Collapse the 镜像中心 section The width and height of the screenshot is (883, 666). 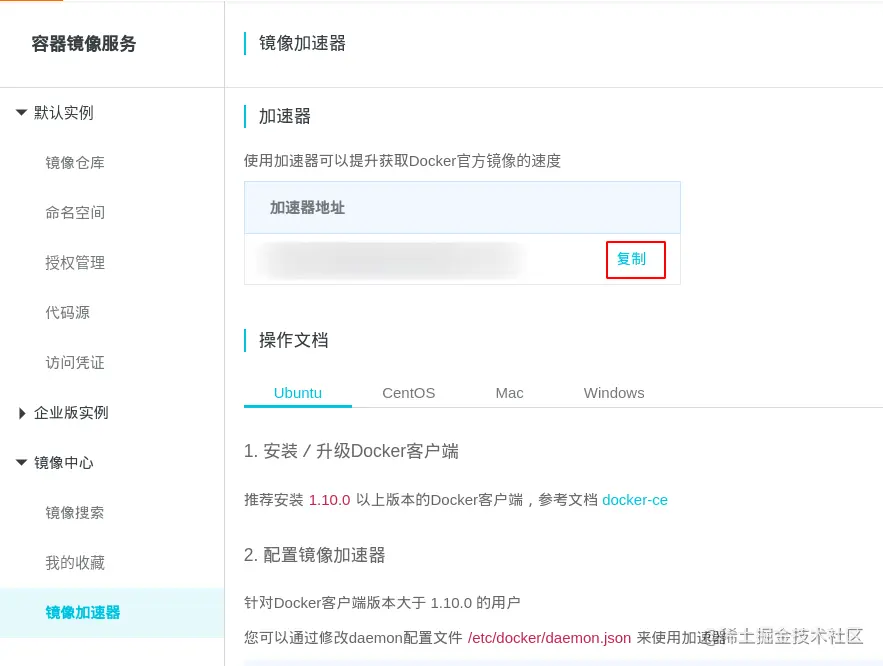(x=21, y=462)
